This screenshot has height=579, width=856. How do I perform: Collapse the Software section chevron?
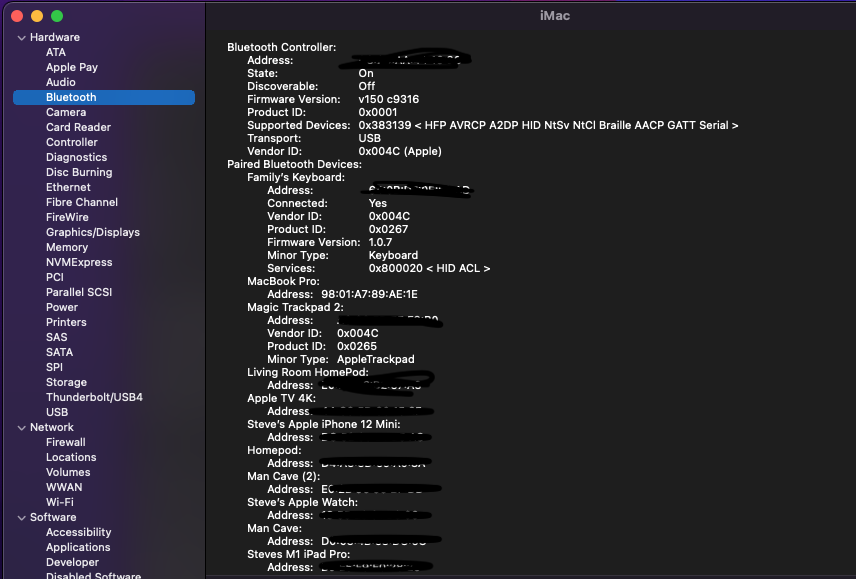click(x=22, y=518)
